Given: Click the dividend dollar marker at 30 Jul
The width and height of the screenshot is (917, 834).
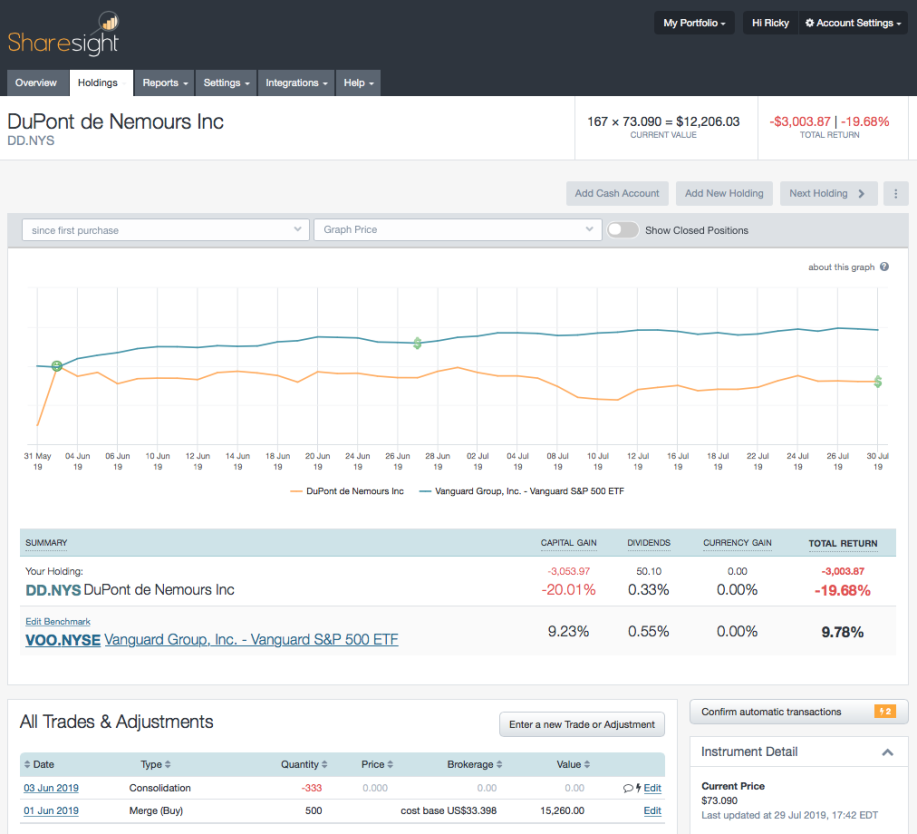Looking at the screenshot, I should [877, 382].
